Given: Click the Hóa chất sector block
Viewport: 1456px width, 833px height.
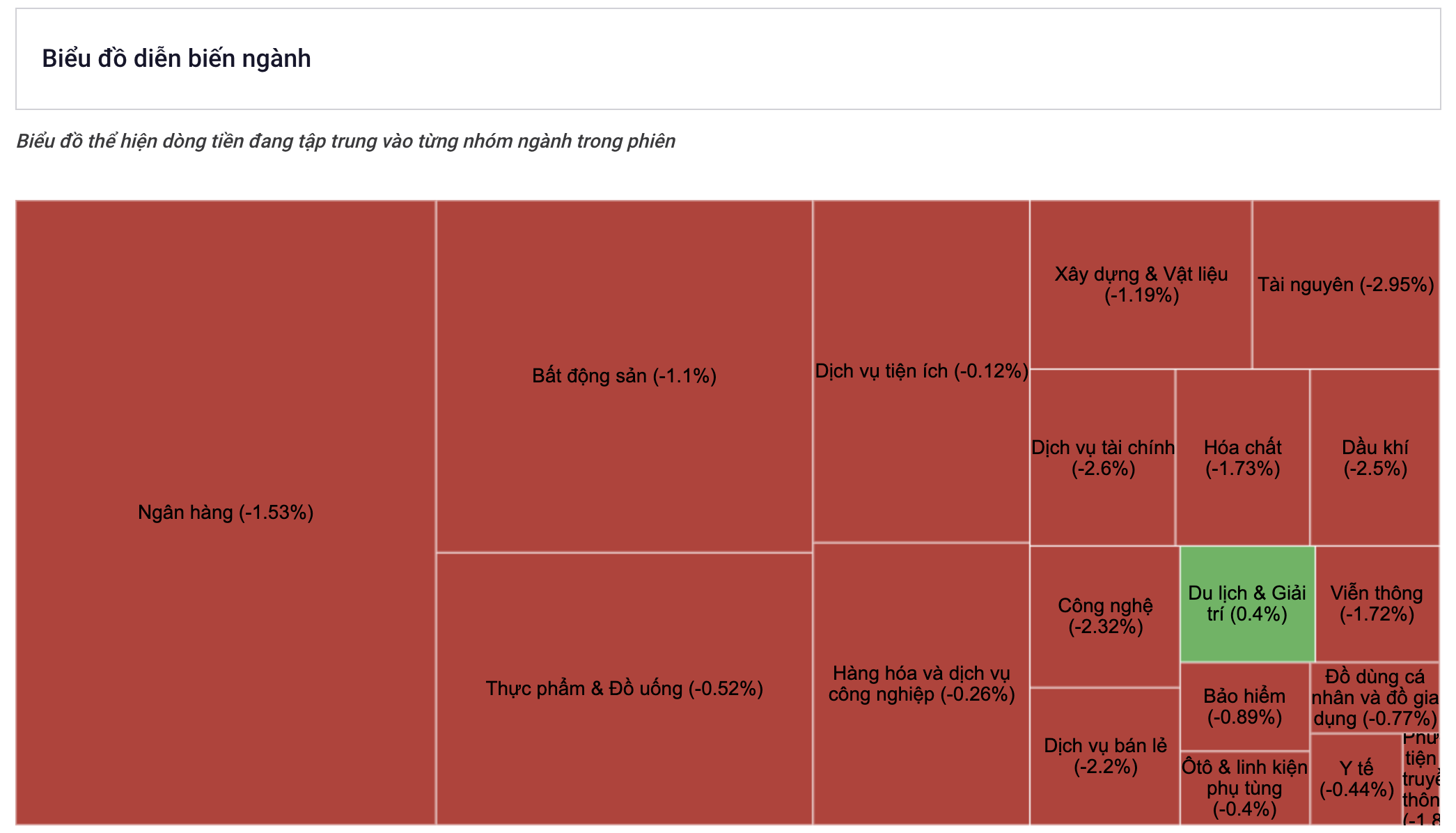Looking at the screenshot, I should 1242,458.
